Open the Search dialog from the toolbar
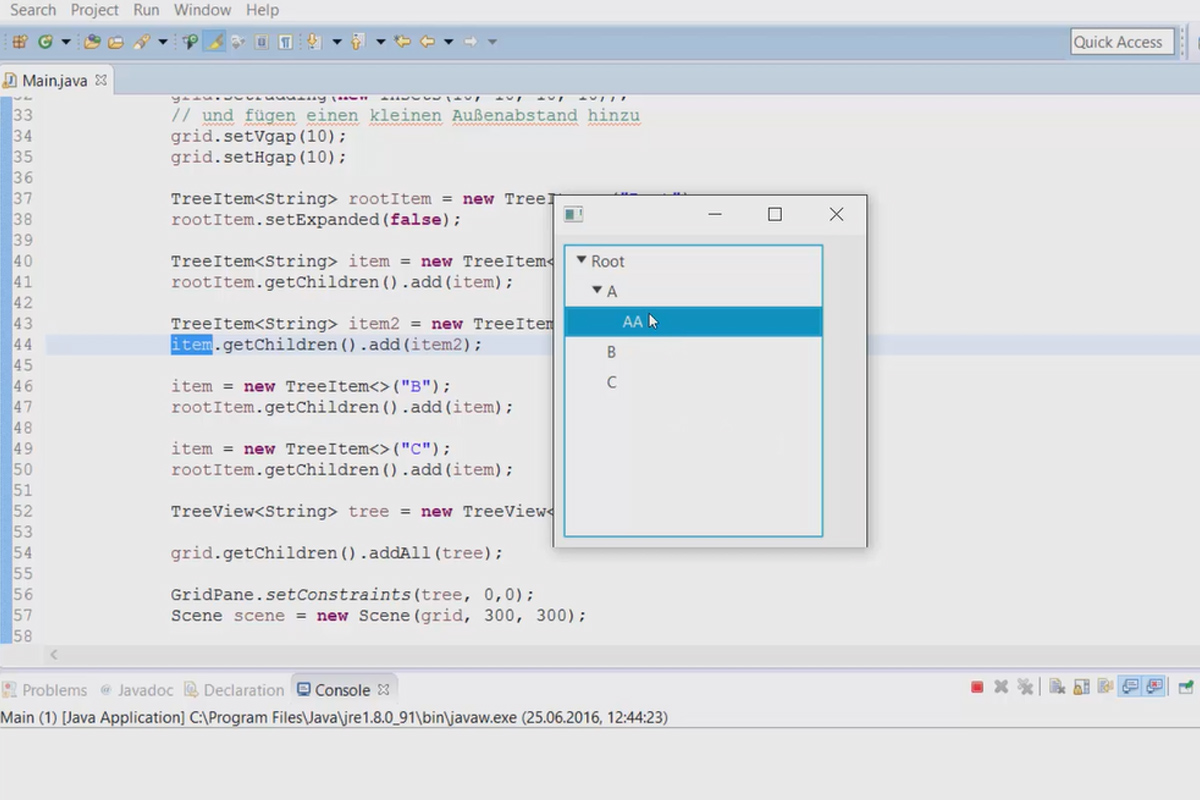This screenshot has width=1200, height=800. 190,41
